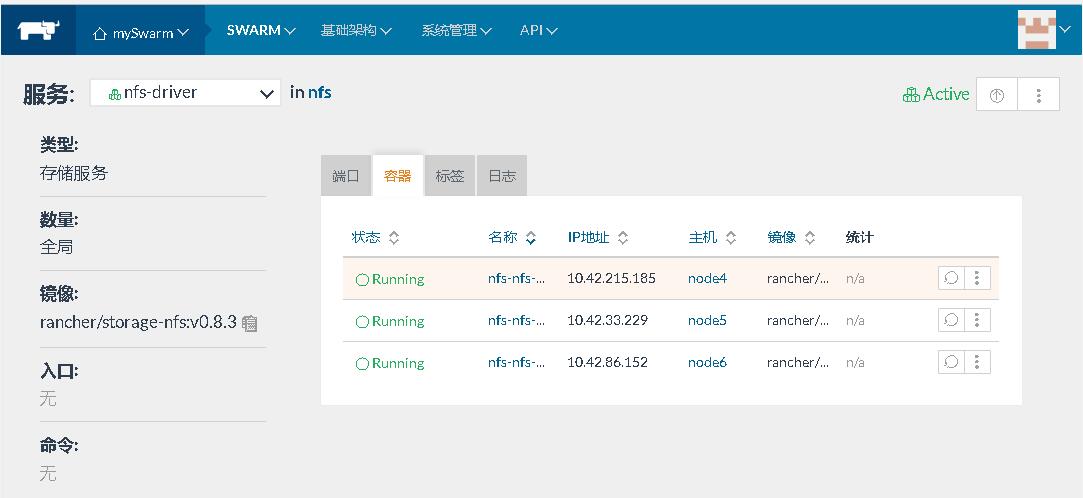Restart the container on node5
The width and height of the screenshot is (1083, 498).
pyautogui.click(x=951, y=320)
